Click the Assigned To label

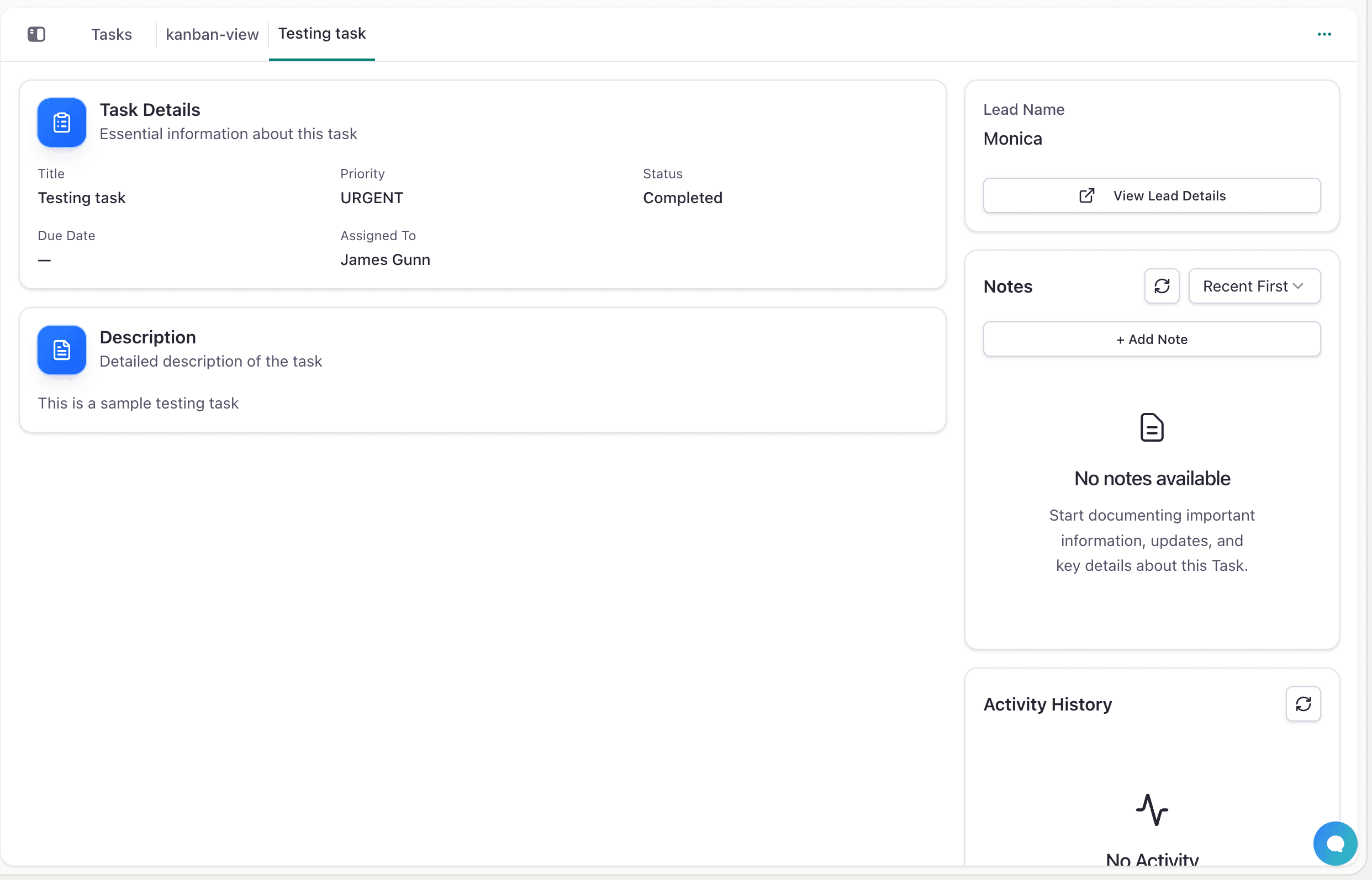[378, 235]
